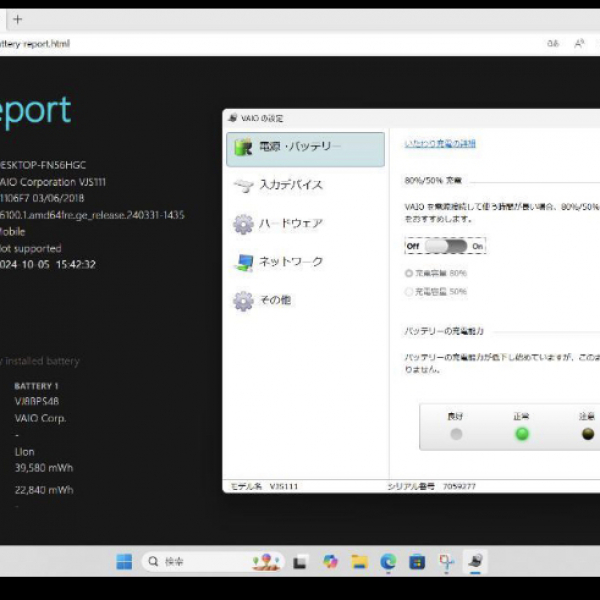The width and height of the screenshot is (600, 600).
Task: Click the 03/06/2018 BIOS date text
Action: (58, 198)
